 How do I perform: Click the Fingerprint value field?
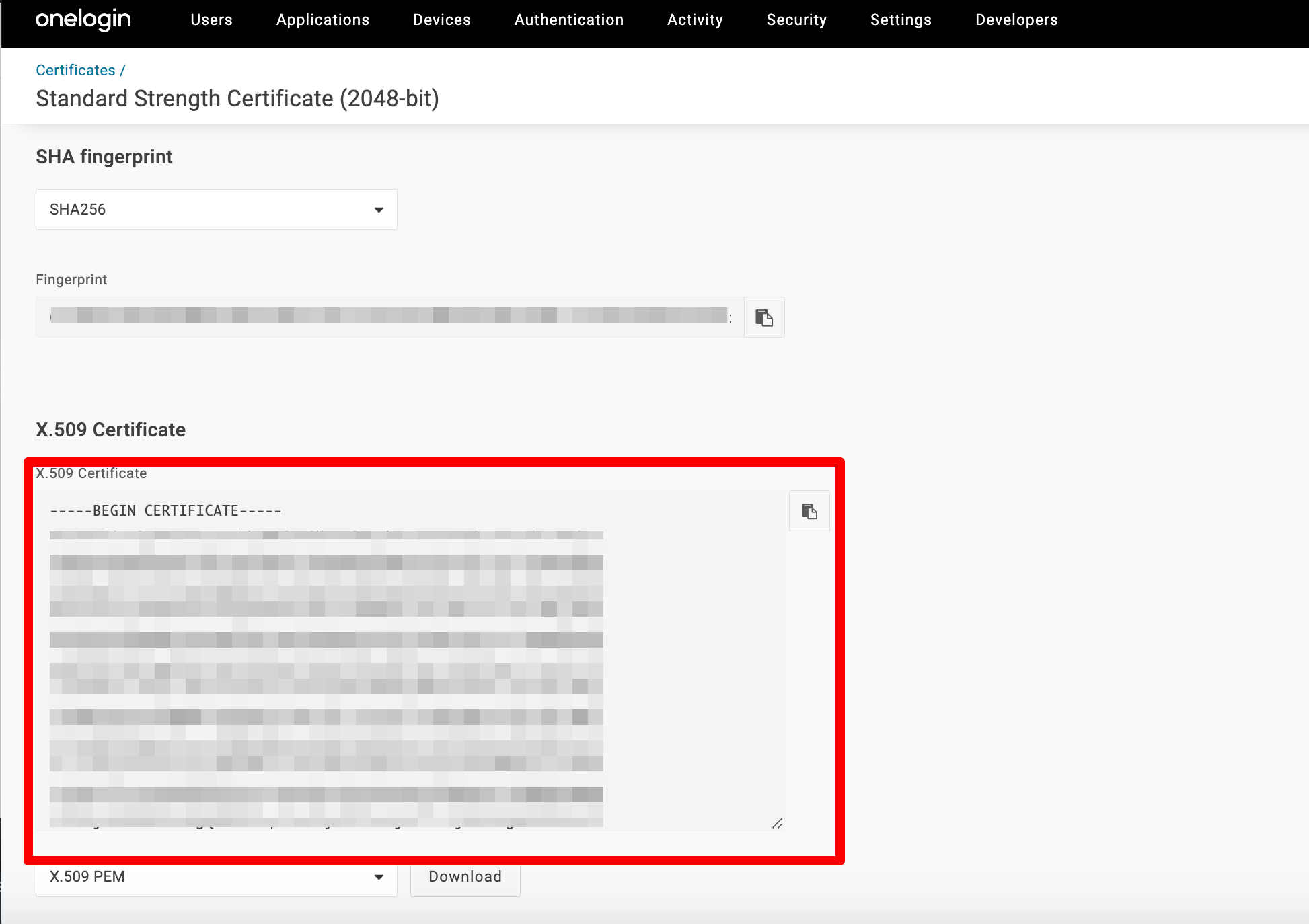pyautogui.click(x=389, y=317)
